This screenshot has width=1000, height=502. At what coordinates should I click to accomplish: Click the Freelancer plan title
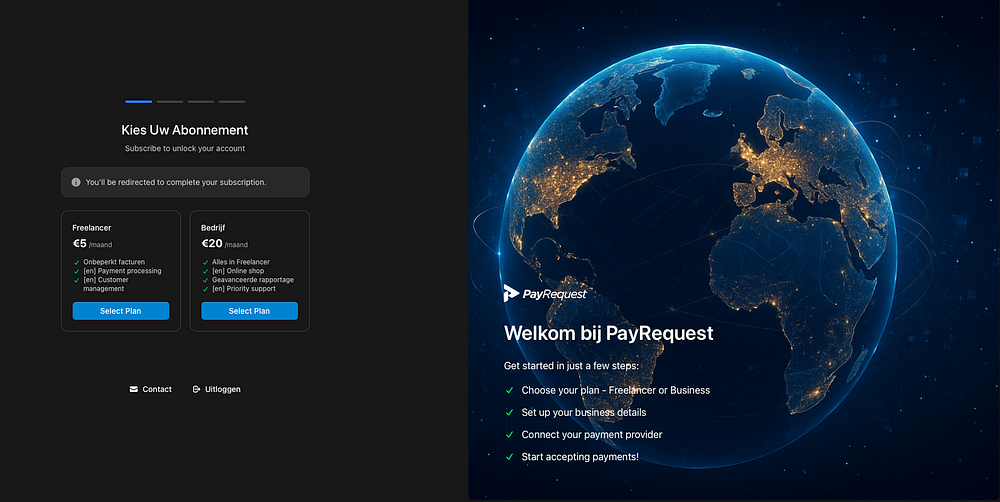click(x=92, y=228)
